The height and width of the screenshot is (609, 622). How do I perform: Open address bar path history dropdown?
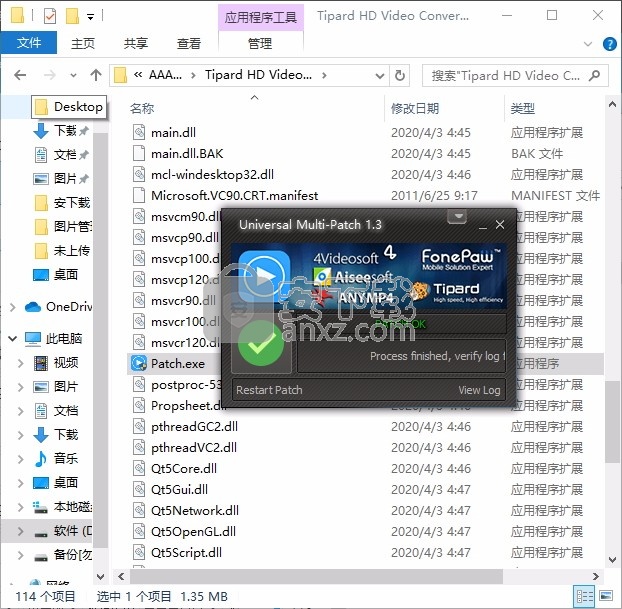click(380, 75)
